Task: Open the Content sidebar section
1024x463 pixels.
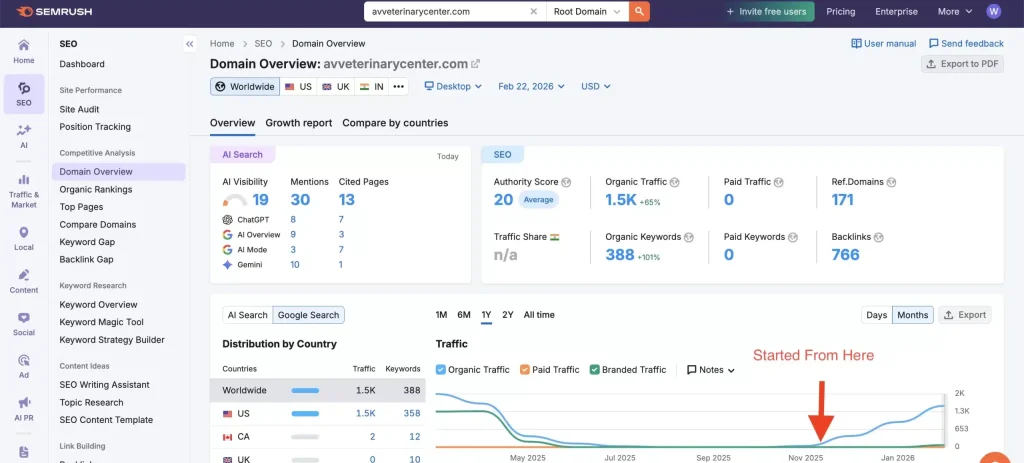Action: 24,281
